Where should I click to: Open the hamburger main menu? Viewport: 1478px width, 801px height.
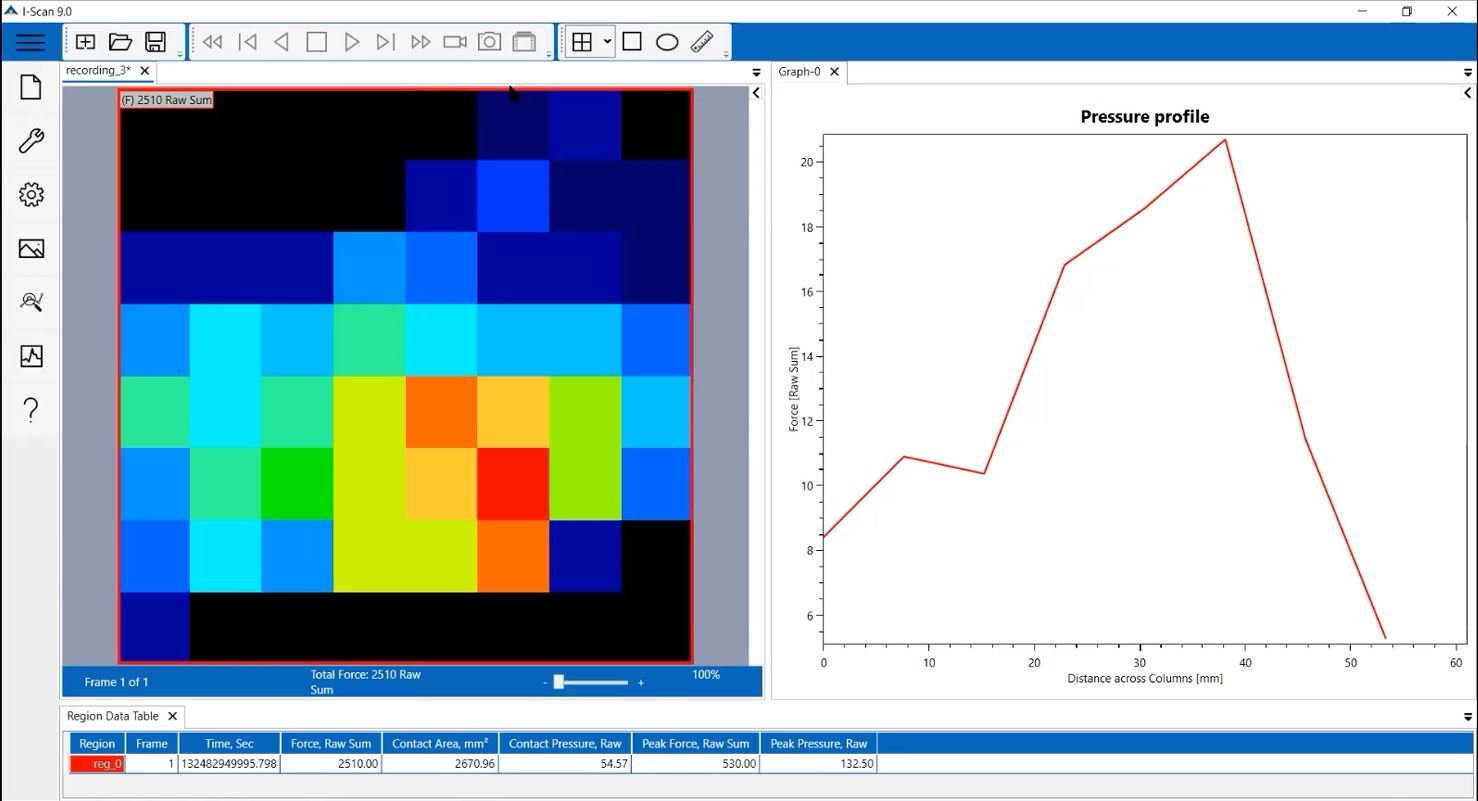(x=30, y=42)
